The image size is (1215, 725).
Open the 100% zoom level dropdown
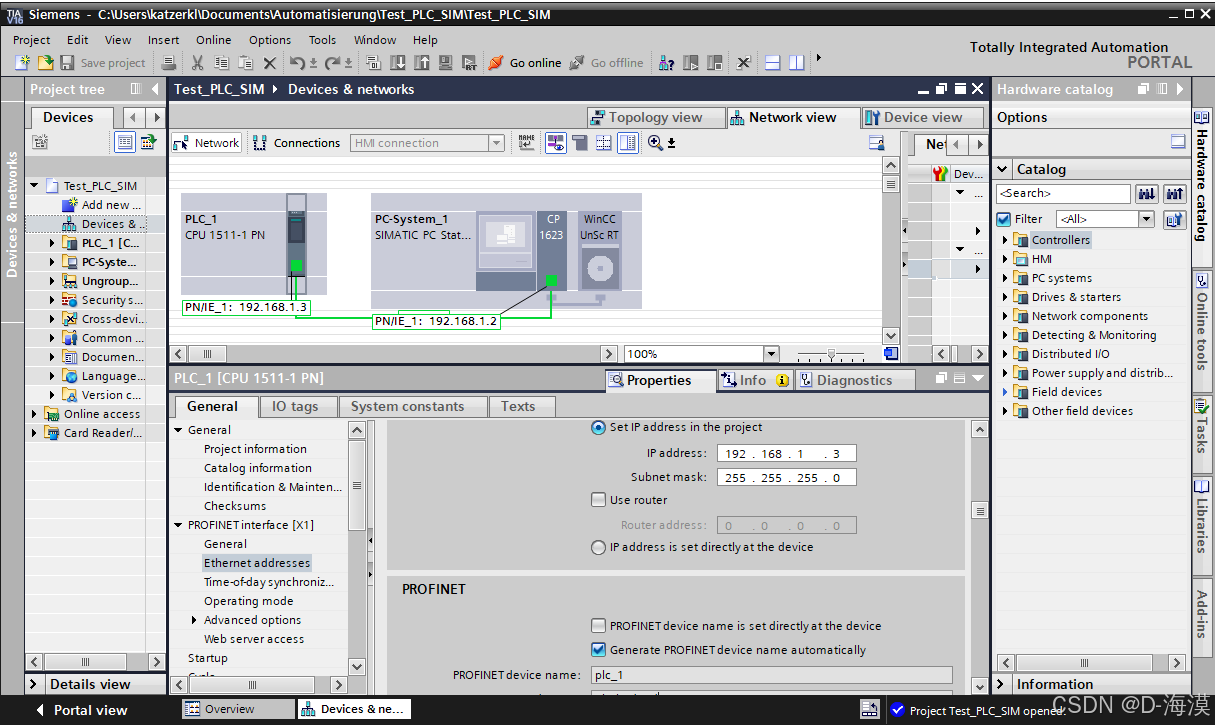(771, 354)
